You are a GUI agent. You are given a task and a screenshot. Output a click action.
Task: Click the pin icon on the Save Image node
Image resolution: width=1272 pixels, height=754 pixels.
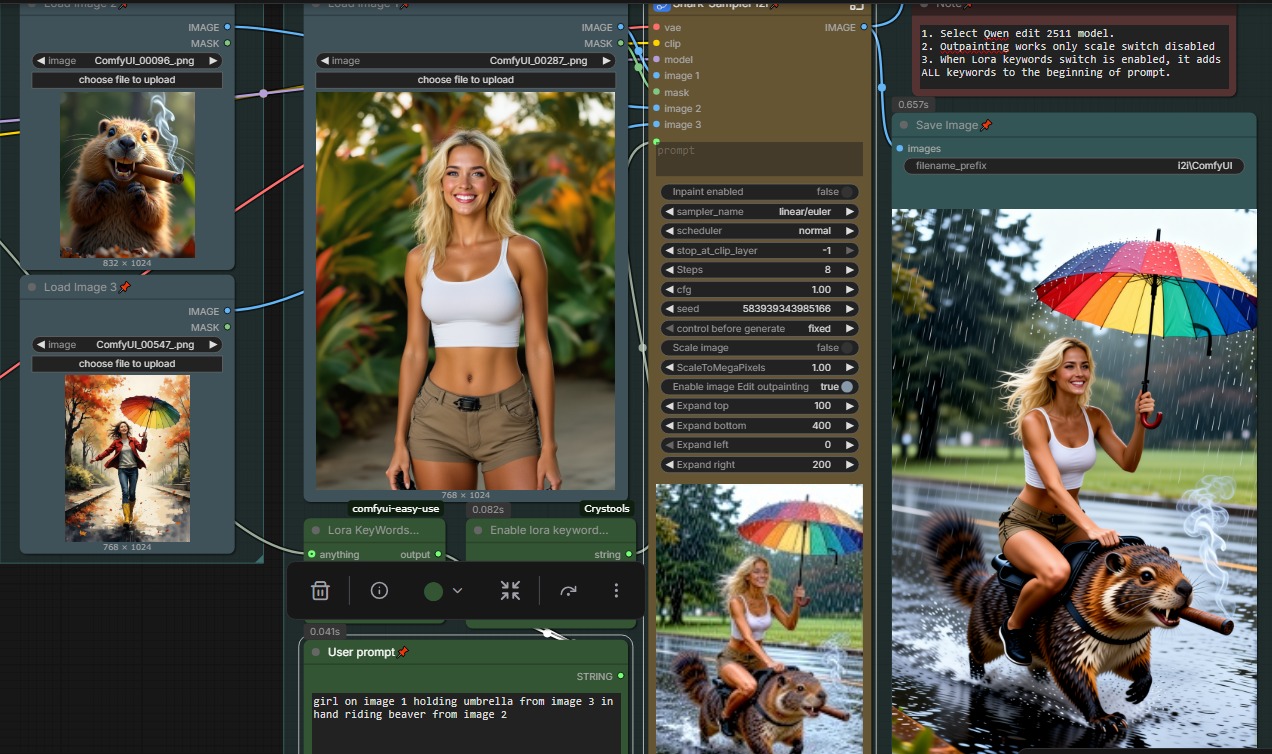click(x=986, y=125)
